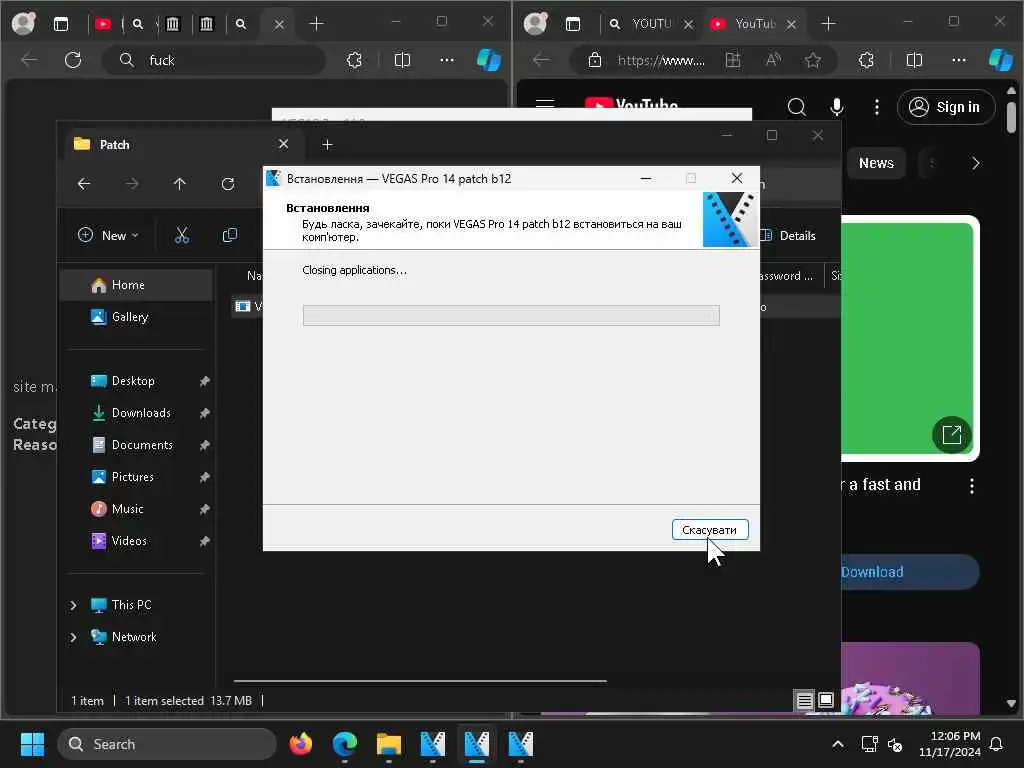The image size is (1024, 768).
Task: Unpin Music using its pin icon
Action: point(204,509)
